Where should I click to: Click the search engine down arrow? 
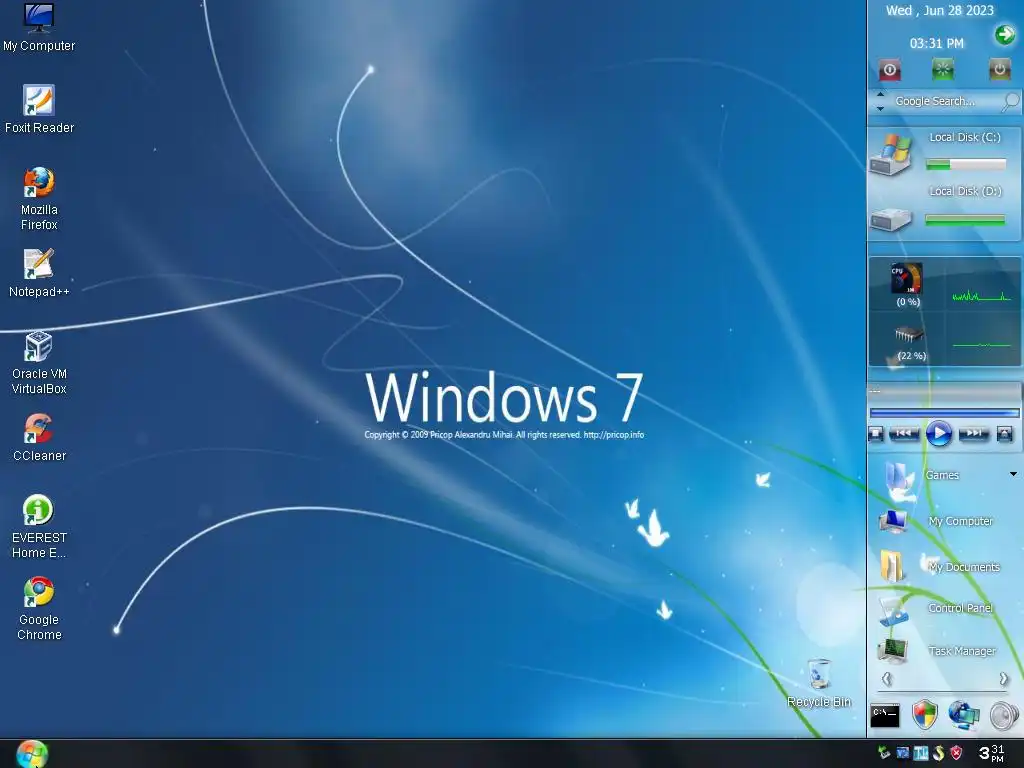click(880, 108)
